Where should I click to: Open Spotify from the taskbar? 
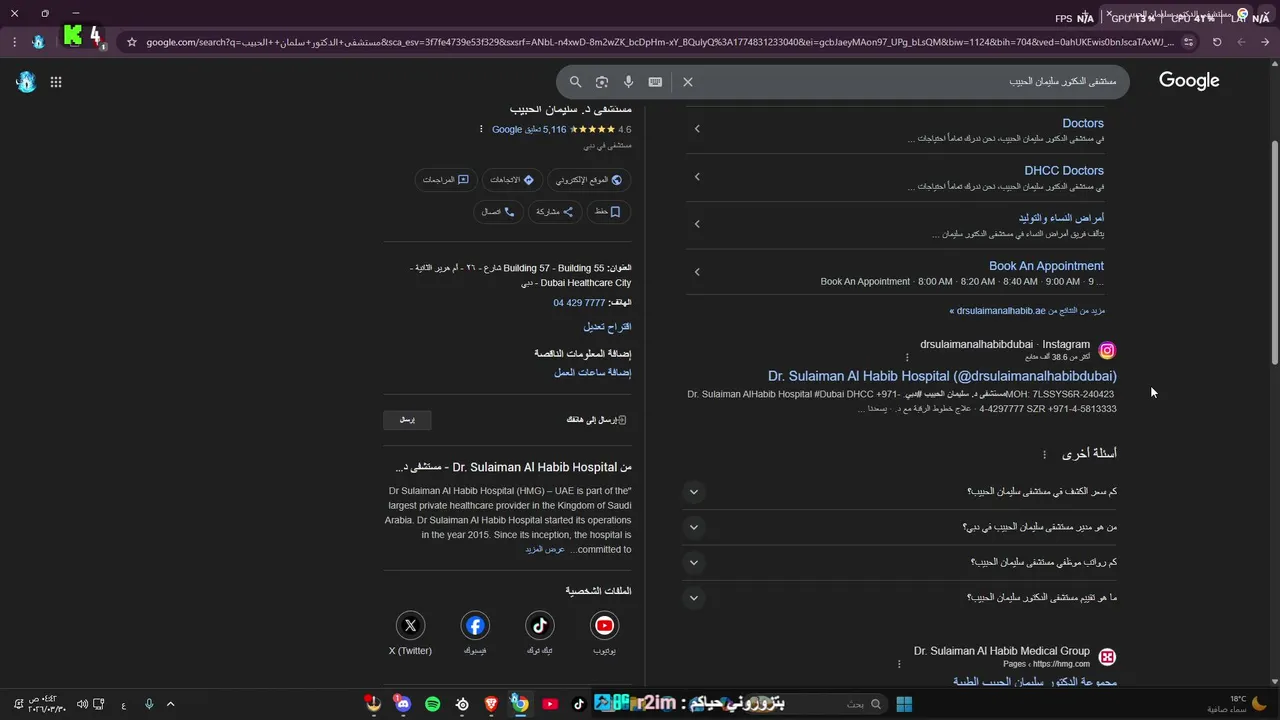(x=432, y=704)
